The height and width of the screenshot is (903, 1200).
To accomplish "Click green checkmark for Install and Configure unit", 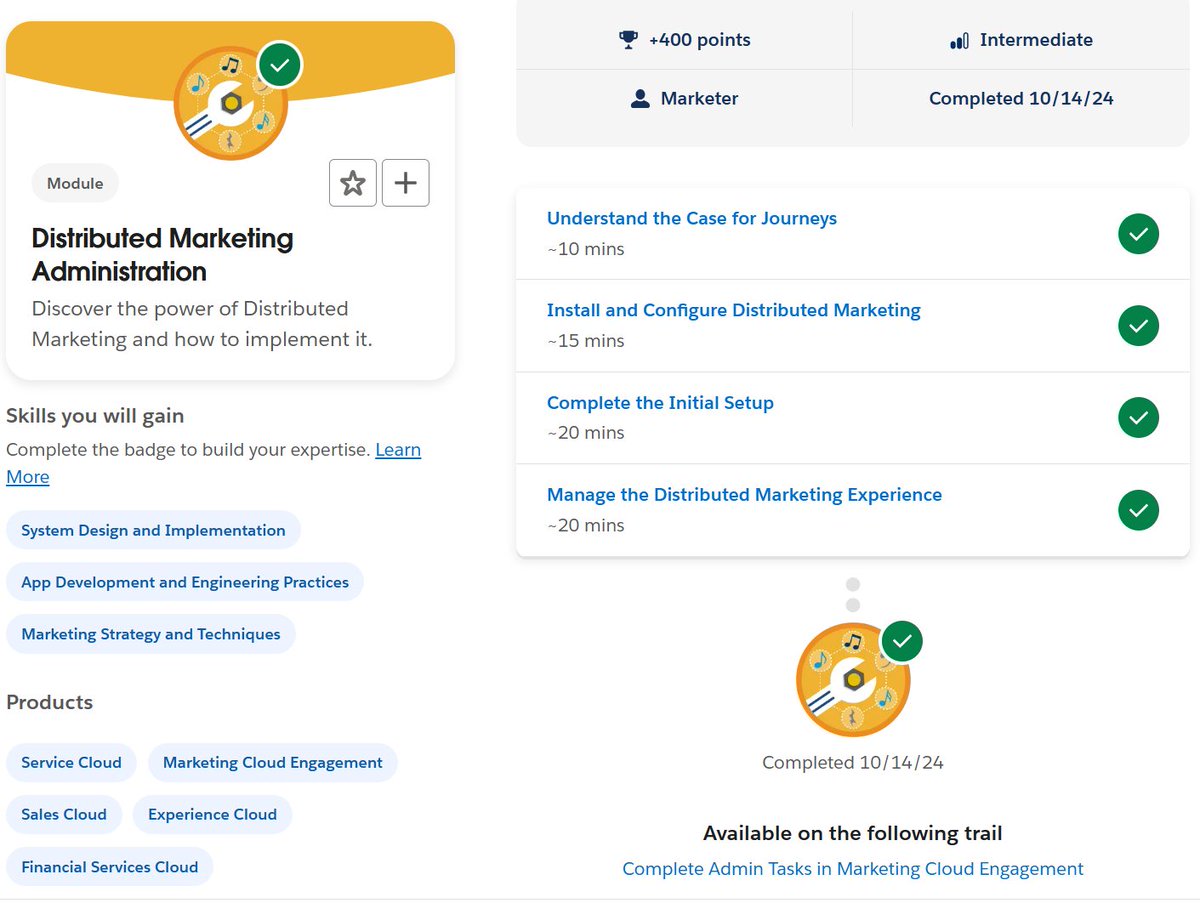I will point(1138,326).
